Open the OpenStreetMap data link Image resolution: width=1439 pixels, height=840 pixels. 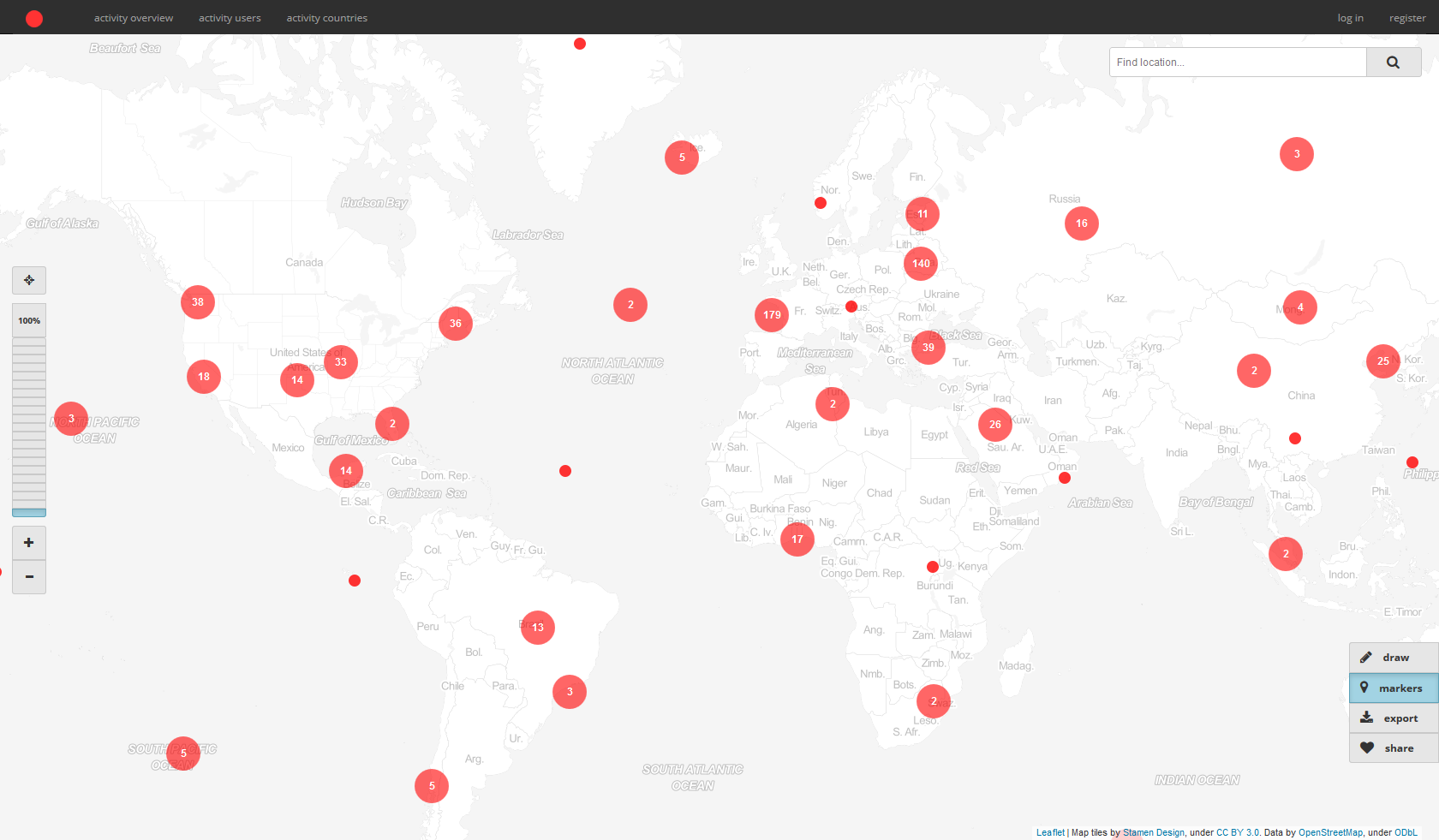(x=1330, y=831)
